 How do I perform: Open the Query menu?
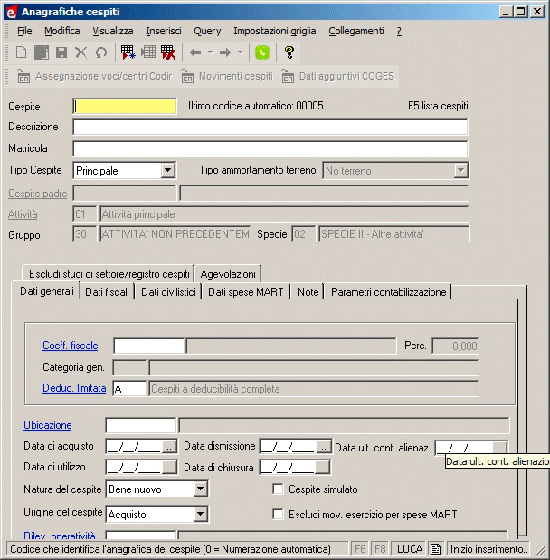(x=207, y=31)
